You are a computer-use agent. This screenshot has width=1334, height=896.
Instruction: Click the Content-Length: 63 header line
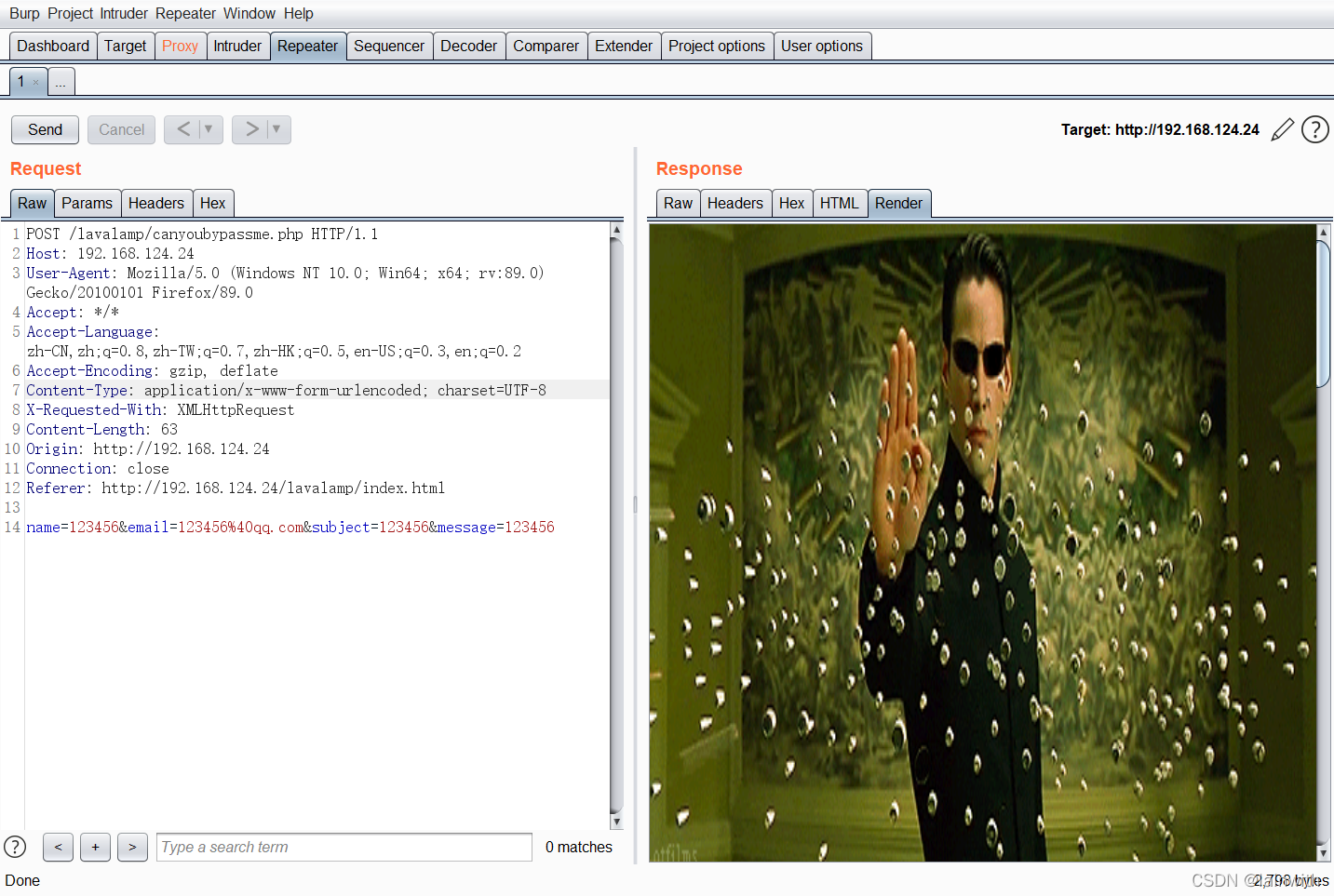pos(101,429)
